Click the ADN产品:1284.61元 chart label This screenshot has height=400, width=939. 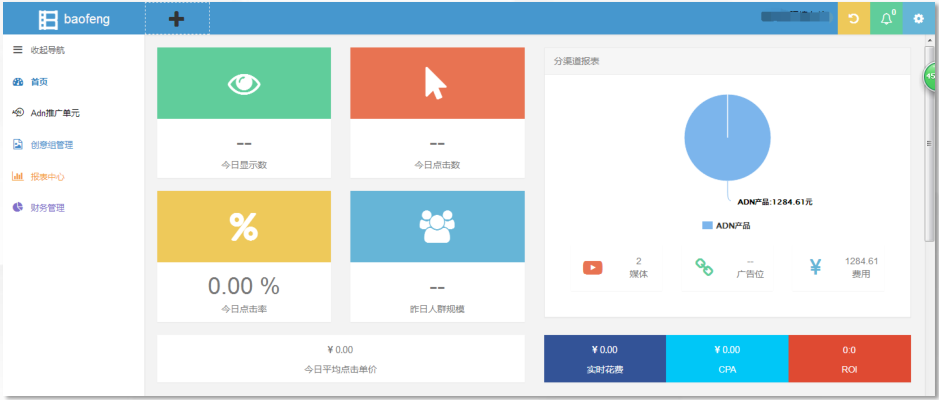[774, 202]
